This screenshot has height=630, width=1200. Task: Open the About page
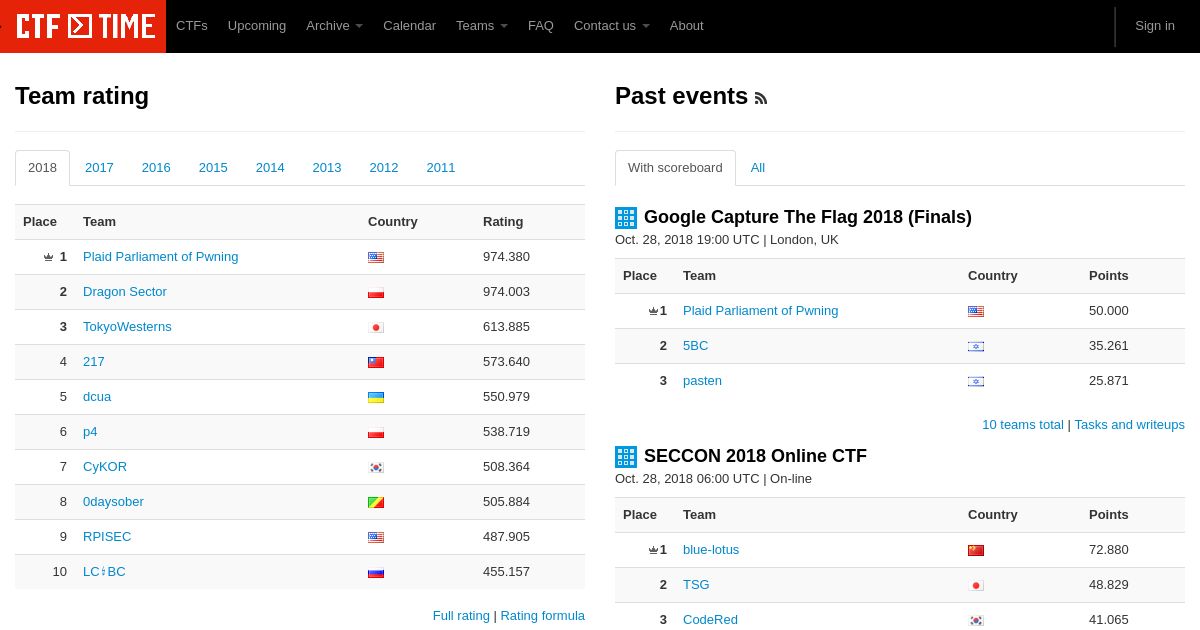coord(687,26)
